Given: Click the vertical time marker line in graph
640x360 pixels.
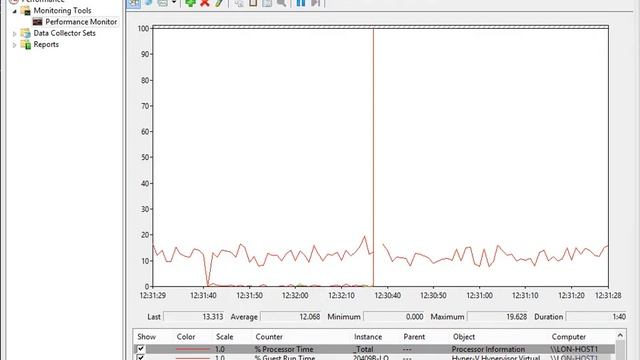Looking at the screenshot, I should pyautogui.click(x=373, y=157).
